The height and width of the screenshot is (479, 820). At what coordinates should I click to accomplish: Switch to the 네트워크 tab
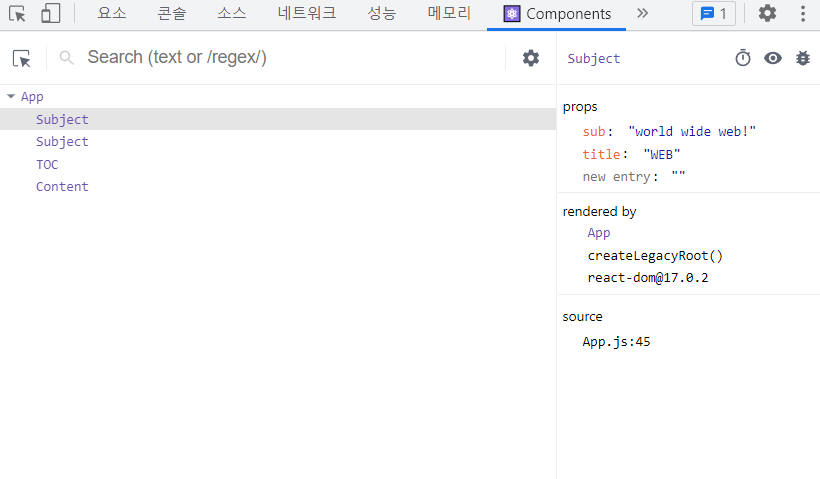pos(307,14)
